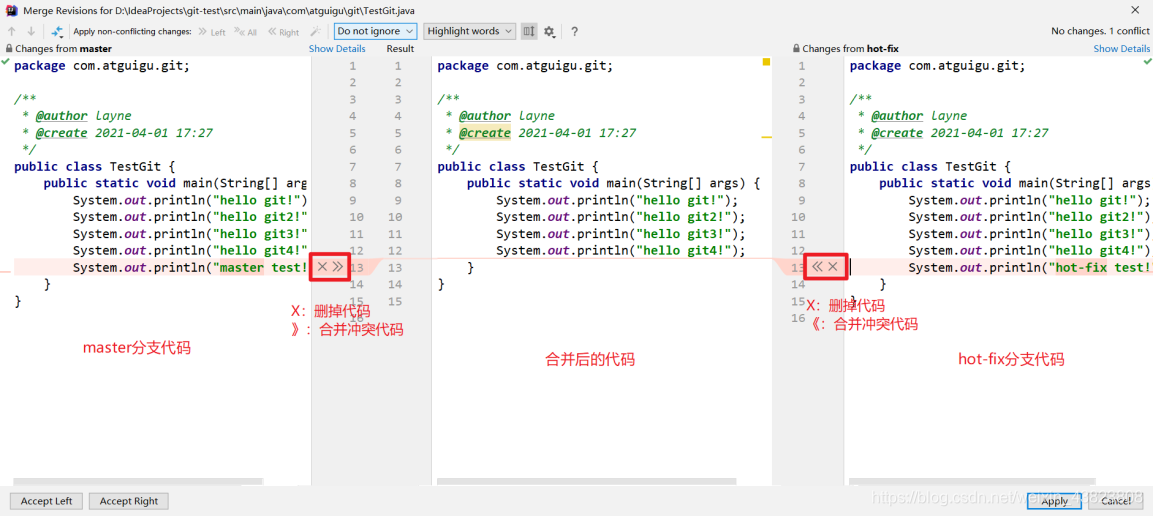This screenshot has width=1153, height=516.
Task: Click 'hello git2!' line in Result pane
Action: click(x=621, y=217)
